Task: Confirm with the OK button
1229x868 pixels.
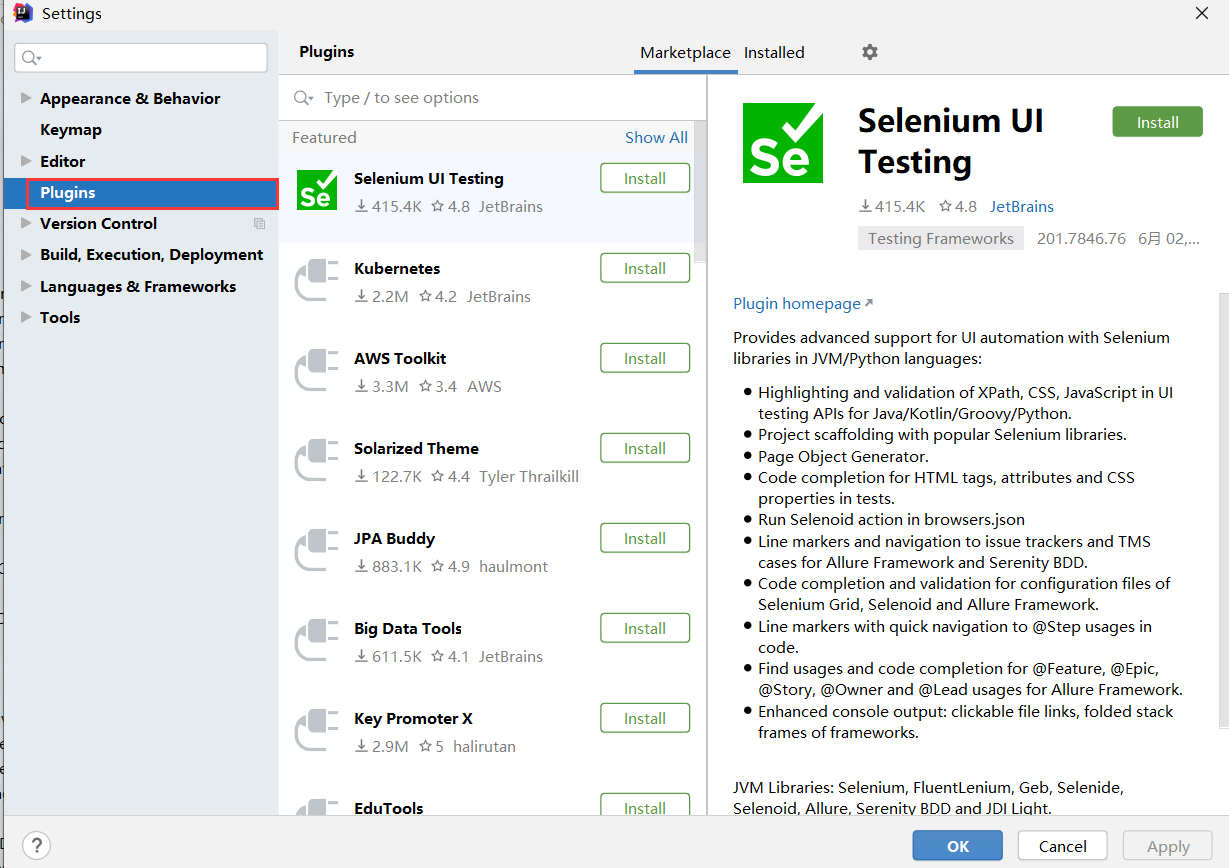Action: tap(958, 846)
